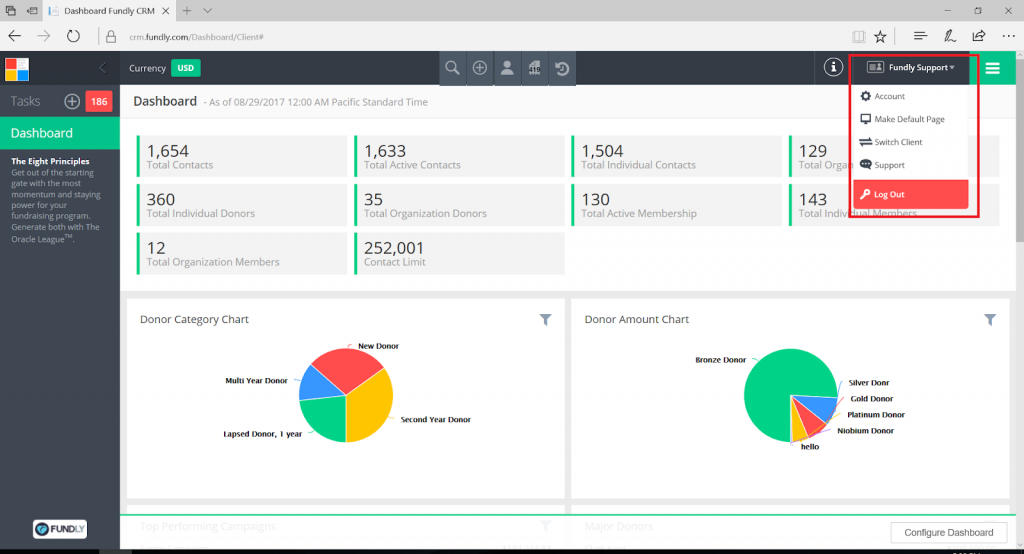Click the browser back arrow
This screenshot has width=1024, height=554.
click(x=14, y=37)
